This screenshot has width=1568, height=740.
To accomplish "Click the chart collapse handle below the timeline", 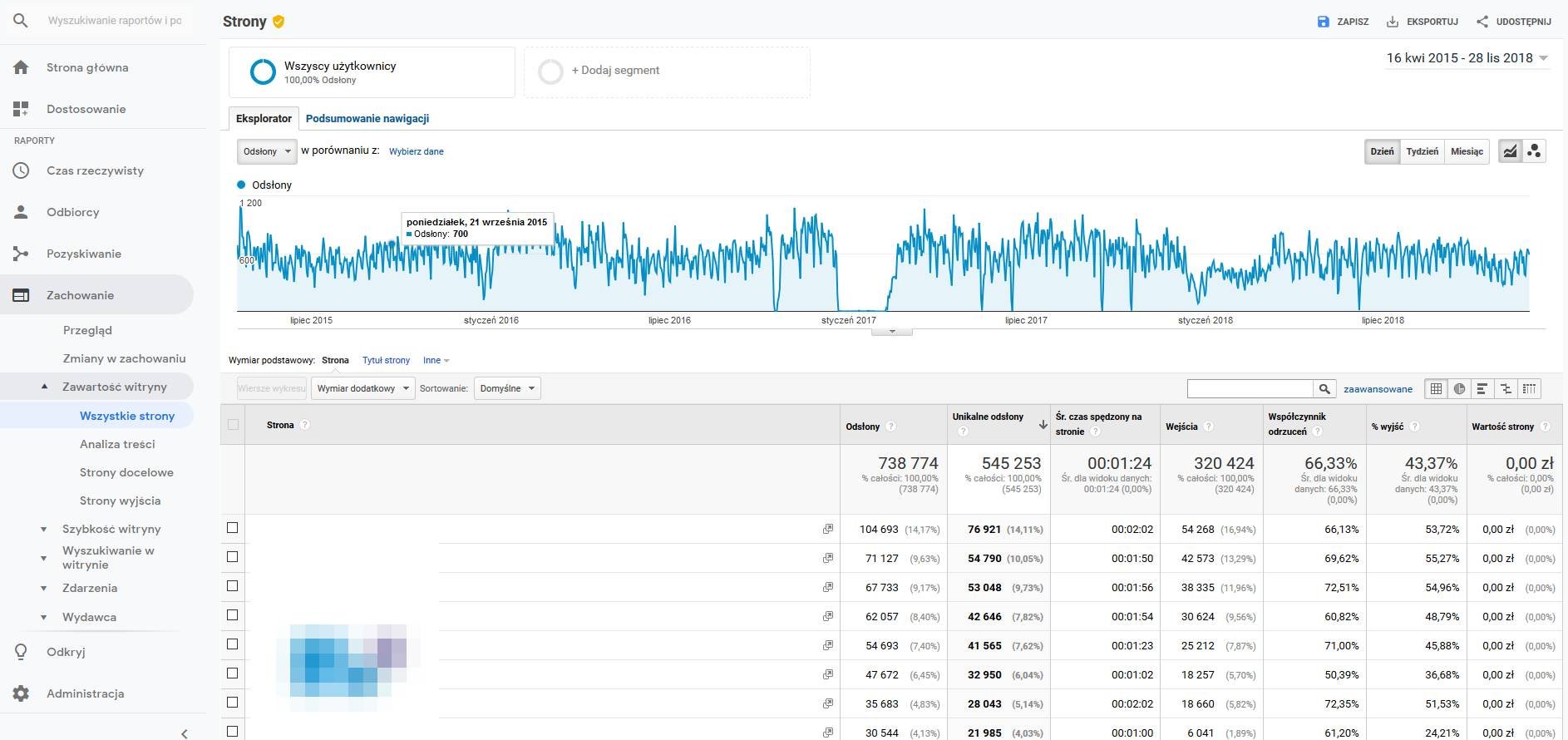I will click(x=891, y=331).
